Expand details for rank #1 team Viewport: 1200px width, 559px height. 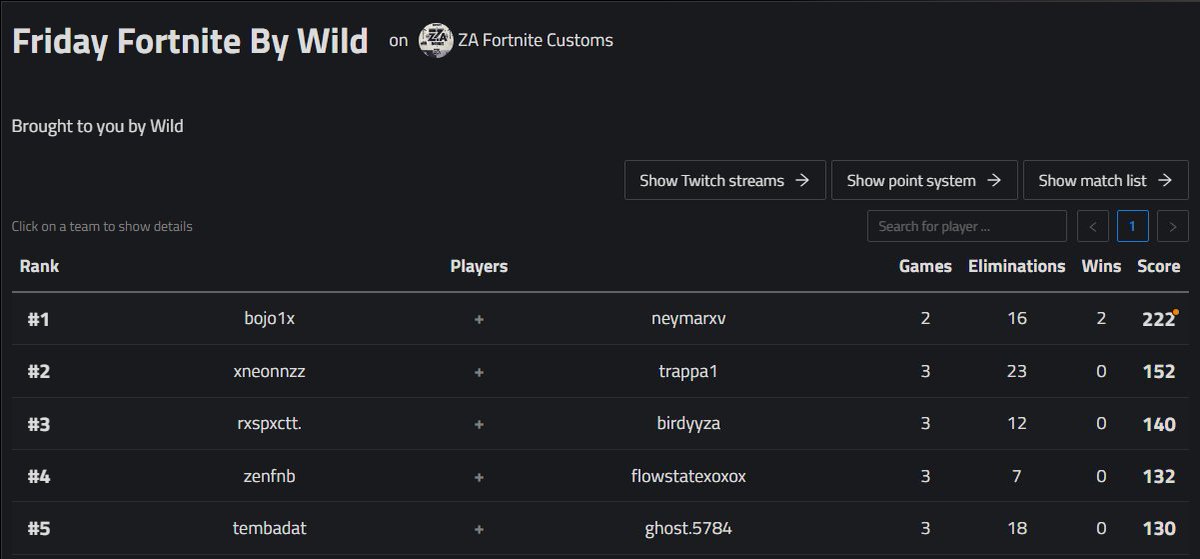click(600, 319)
